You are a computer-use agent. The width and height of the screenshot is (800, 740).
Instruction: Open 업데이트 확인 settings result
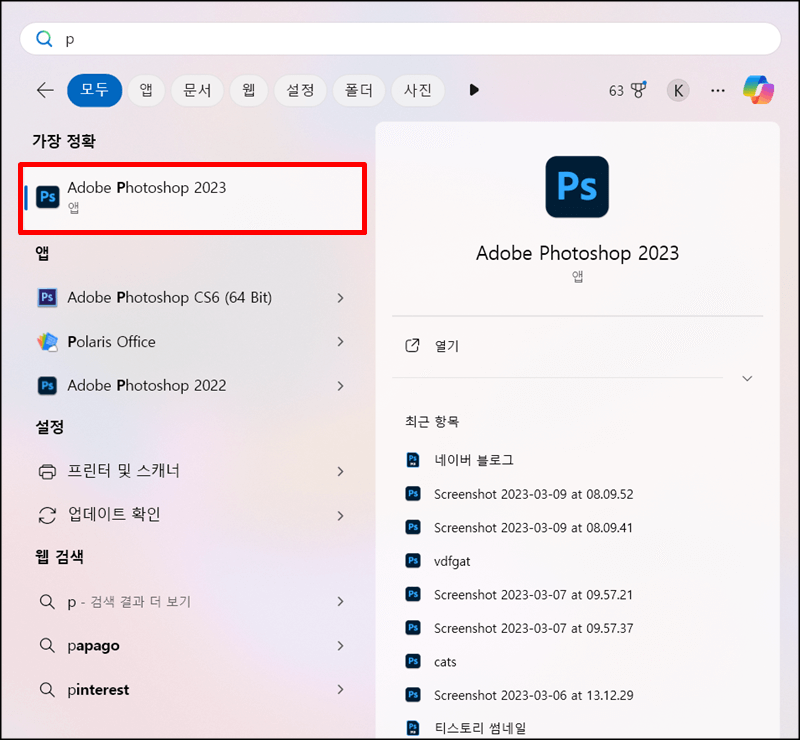192,515
